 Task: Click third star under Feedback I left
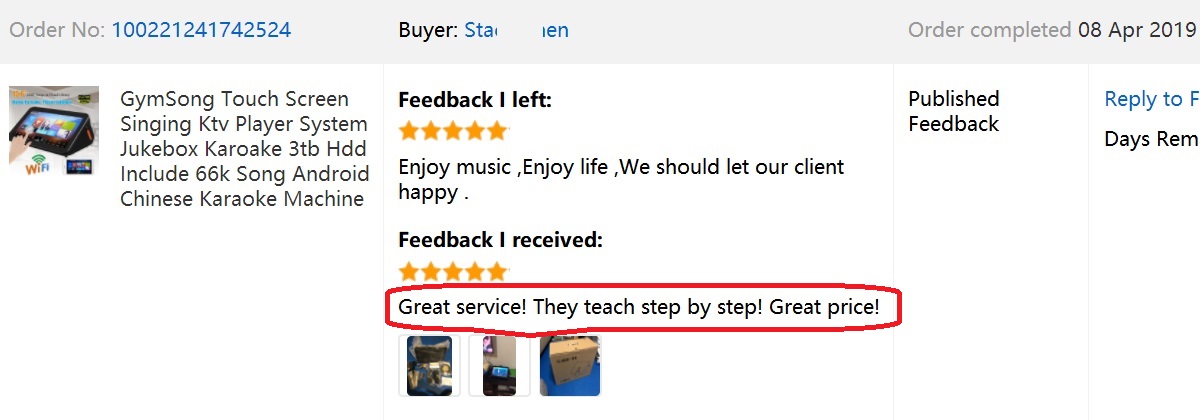(453, 131)
